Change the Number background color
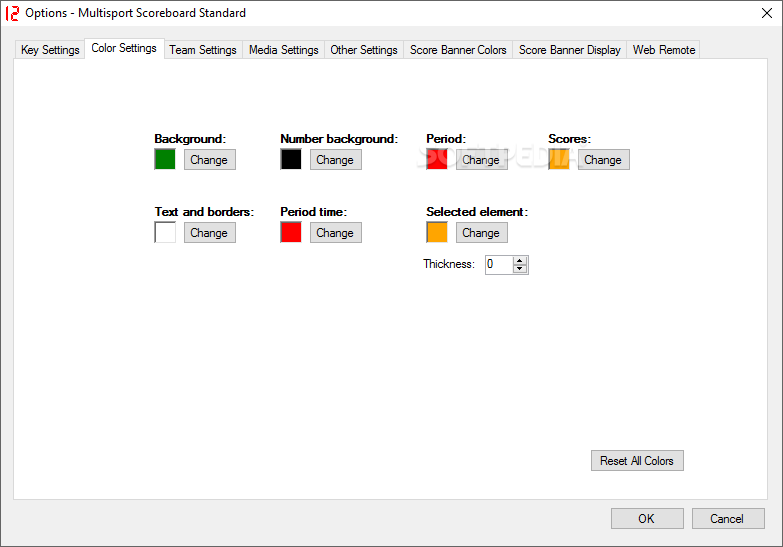783x547 pixels. (336, 160)
